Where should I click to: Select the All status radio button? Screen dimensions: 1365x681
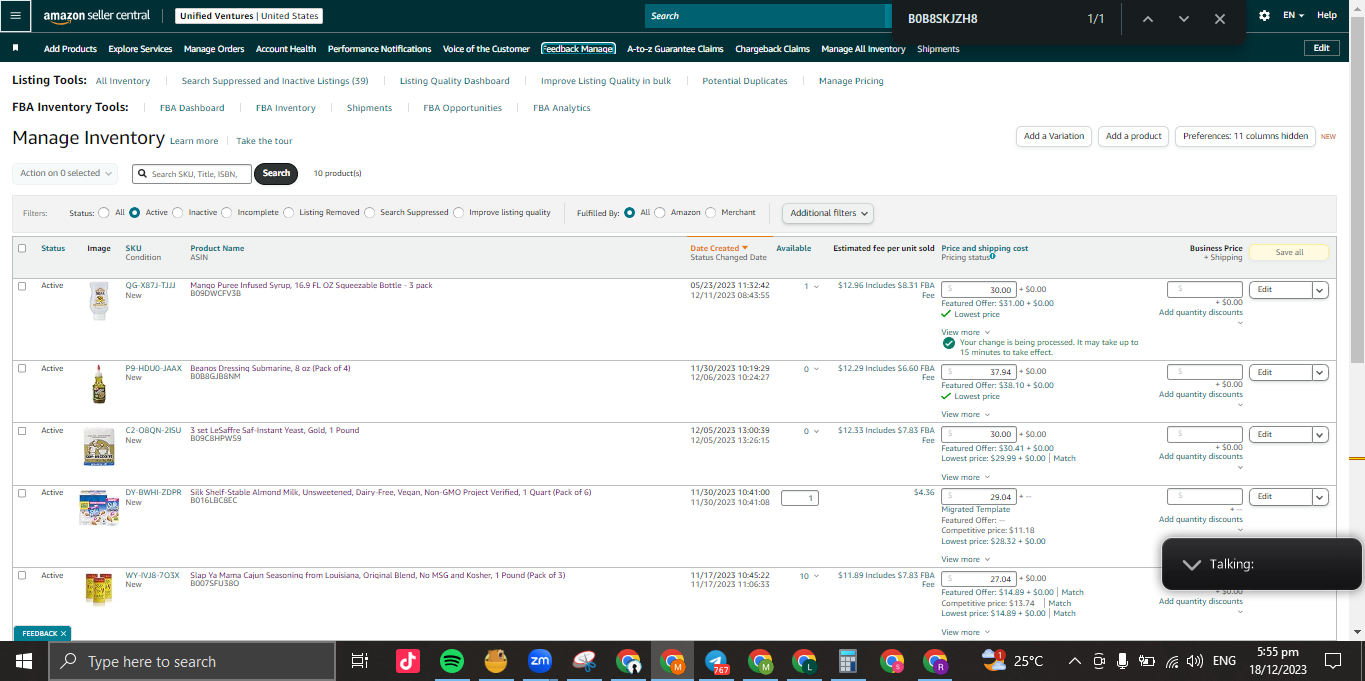[104, 212]
